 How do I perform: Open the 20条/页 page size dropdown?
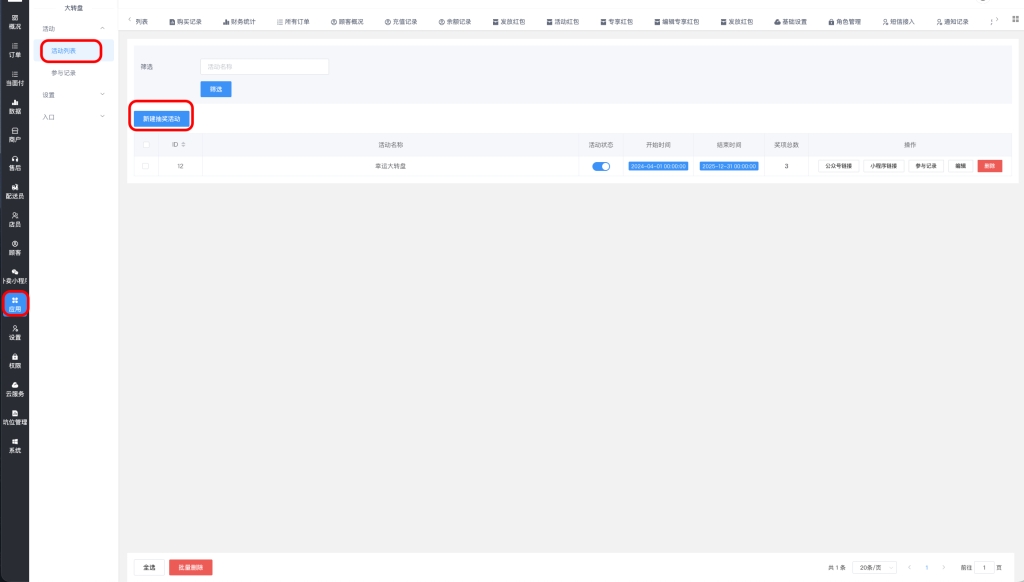(876, 567)
